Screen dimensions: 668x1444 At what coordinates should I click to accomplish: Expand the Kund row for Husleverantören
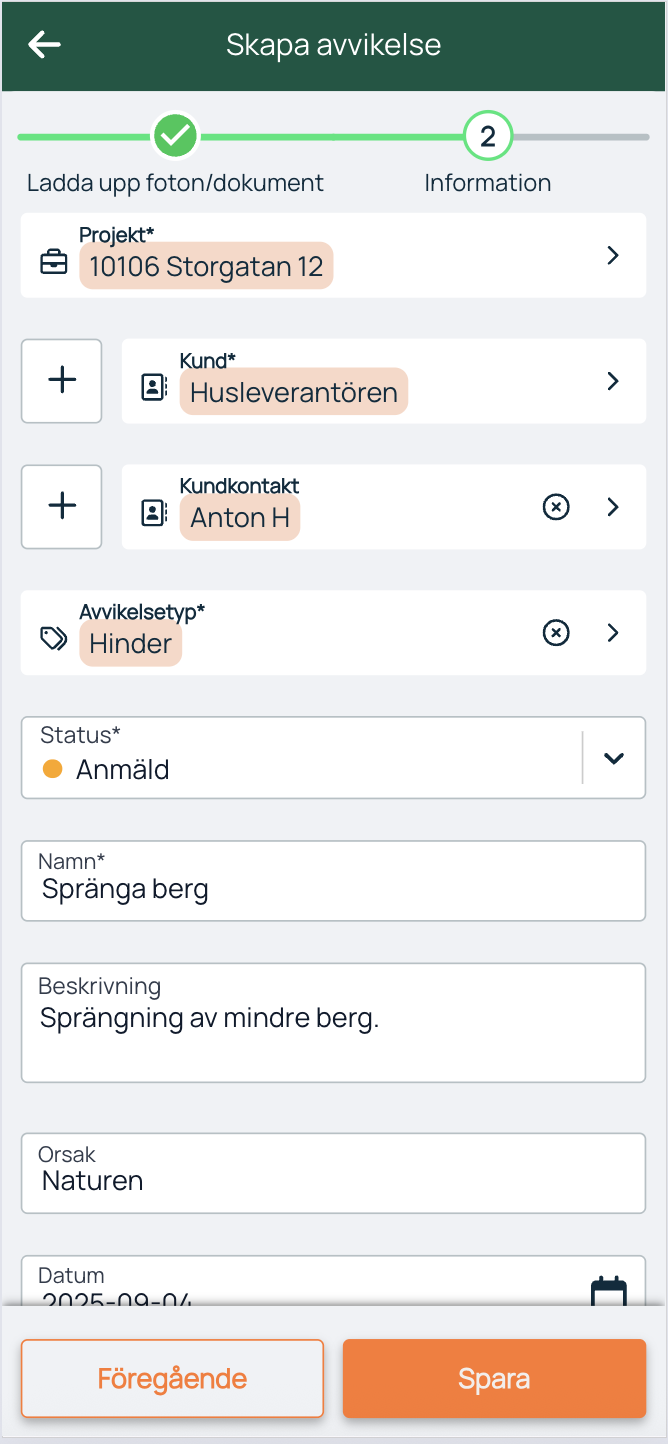[x=612, y=381]
